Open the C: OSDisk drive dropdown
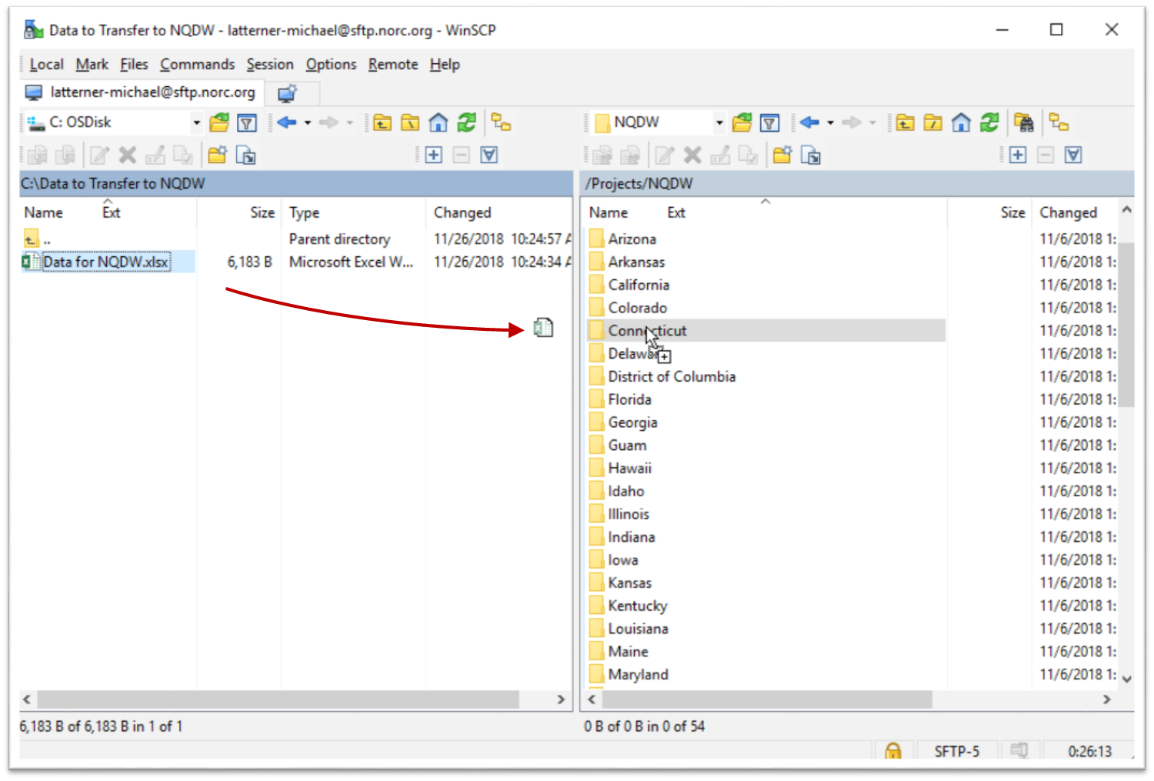 pyautogui.click(x=197, y=123)
